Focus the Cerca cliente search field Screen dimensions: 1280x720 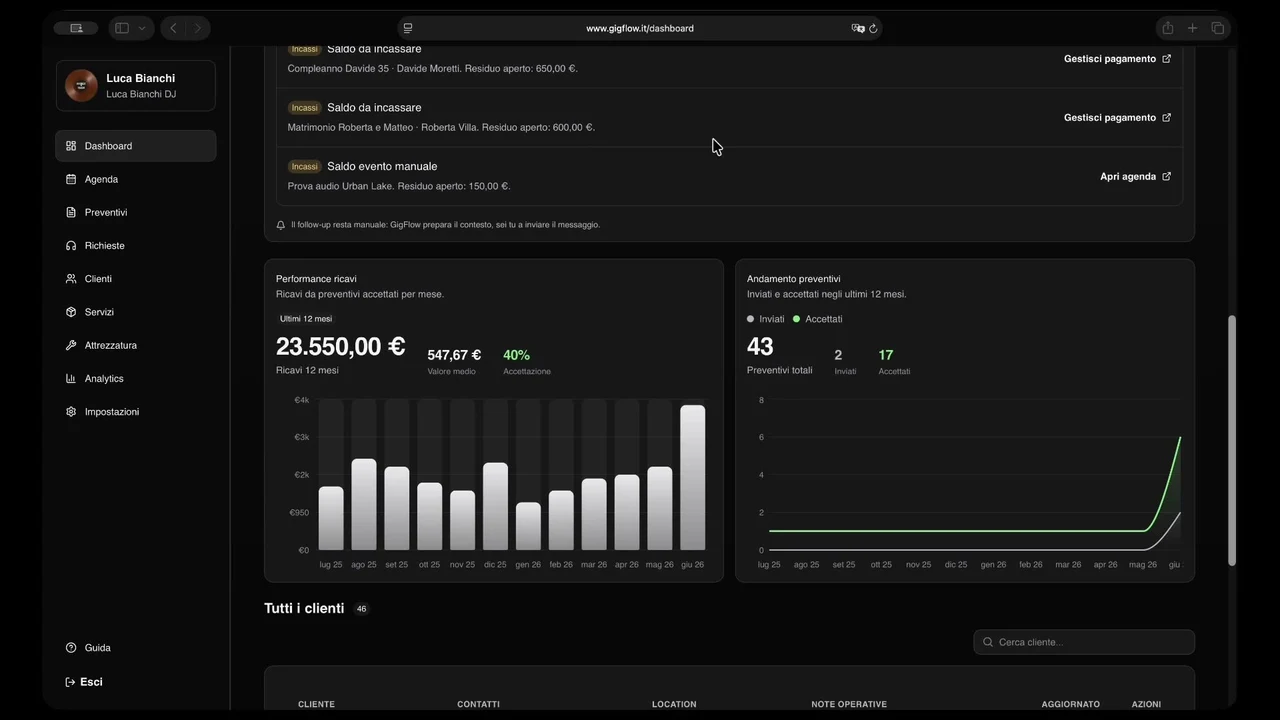click(x=1084, y=642)
